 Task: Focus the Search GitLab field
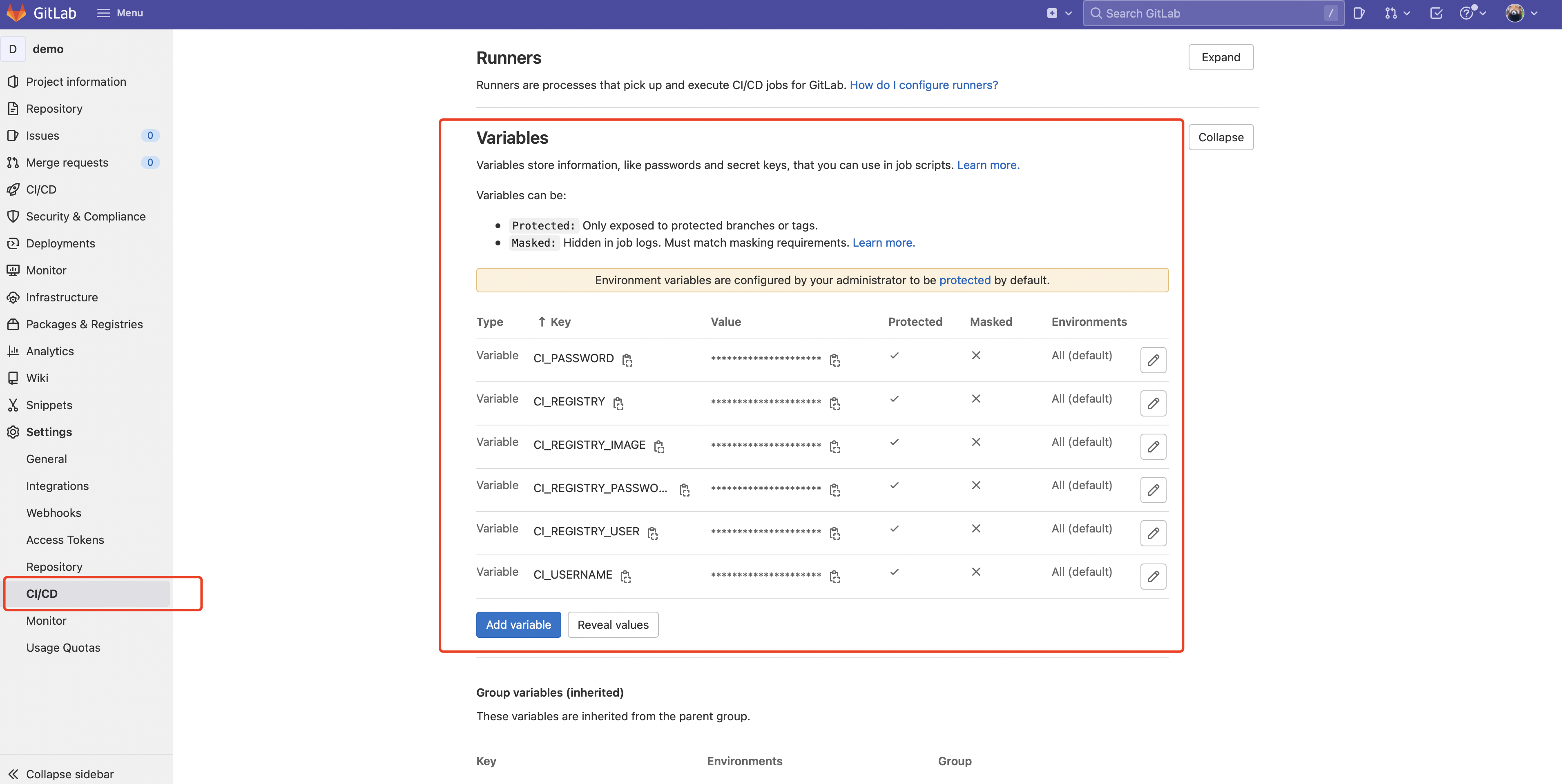(x=1207, y=13)
